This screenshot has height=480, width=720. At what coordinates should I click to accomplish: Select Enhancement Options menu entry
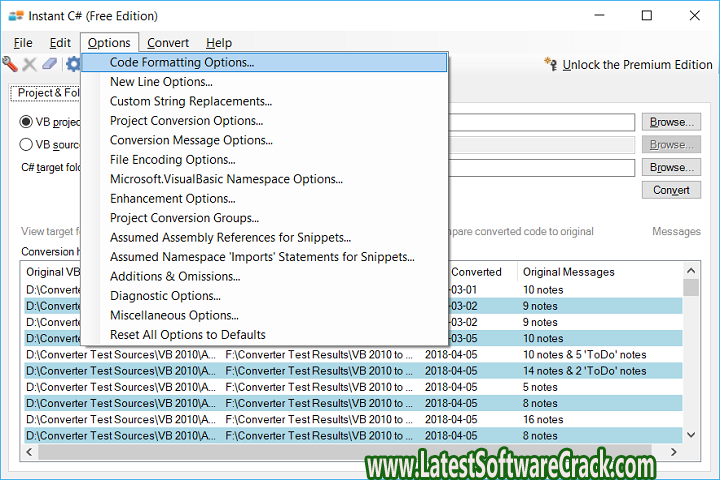264,198
